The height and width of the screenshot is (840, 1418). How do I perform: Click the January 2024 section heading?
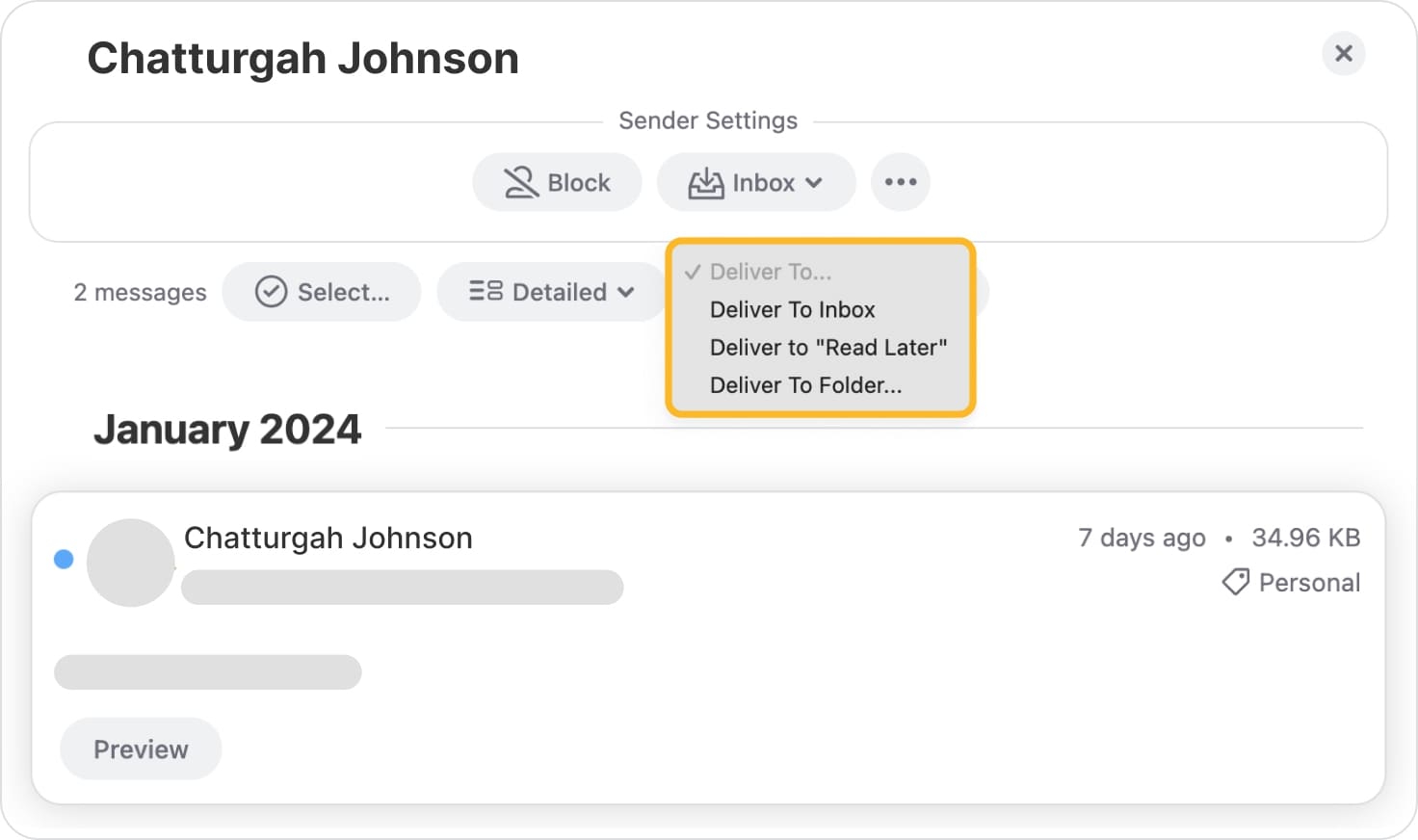227,430
